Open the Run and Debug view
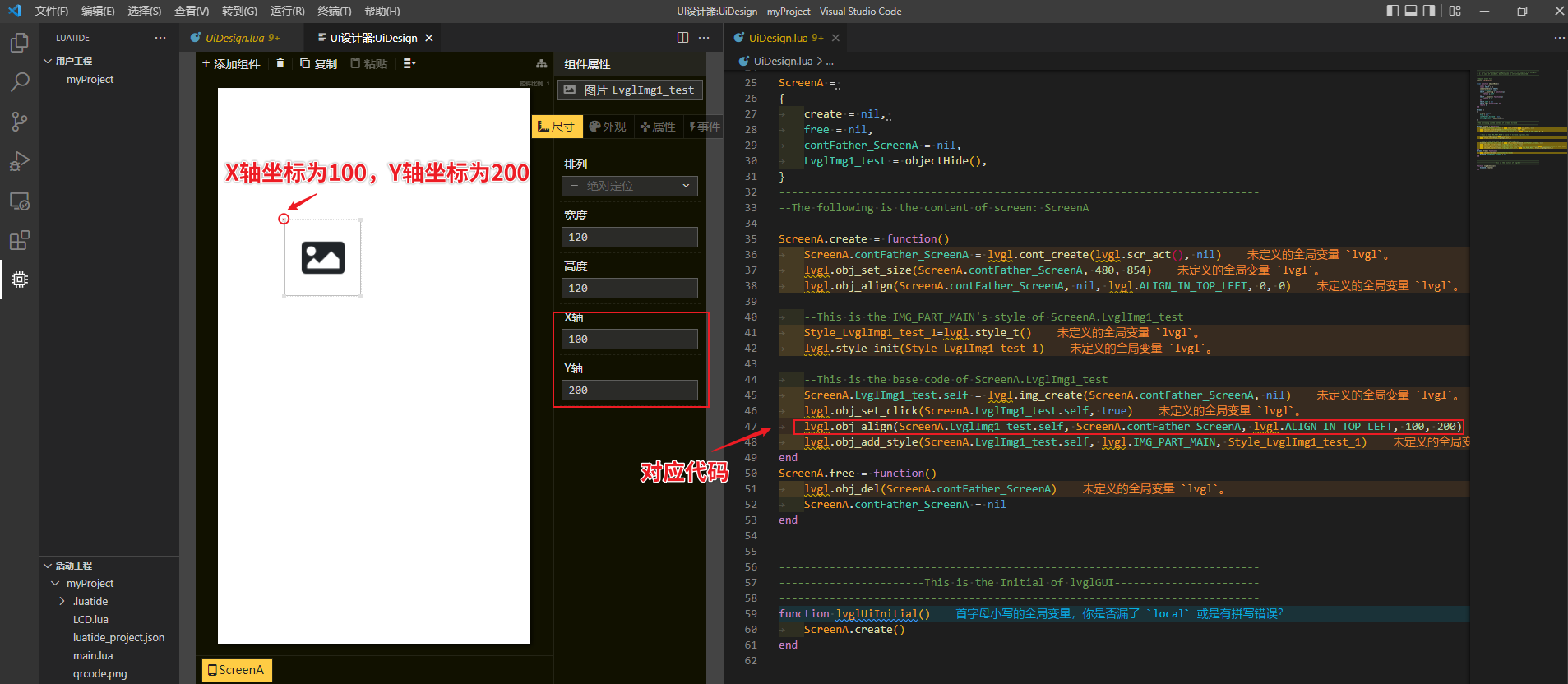The width and height of the screenshot is (1568, 684). click(20, 161)
